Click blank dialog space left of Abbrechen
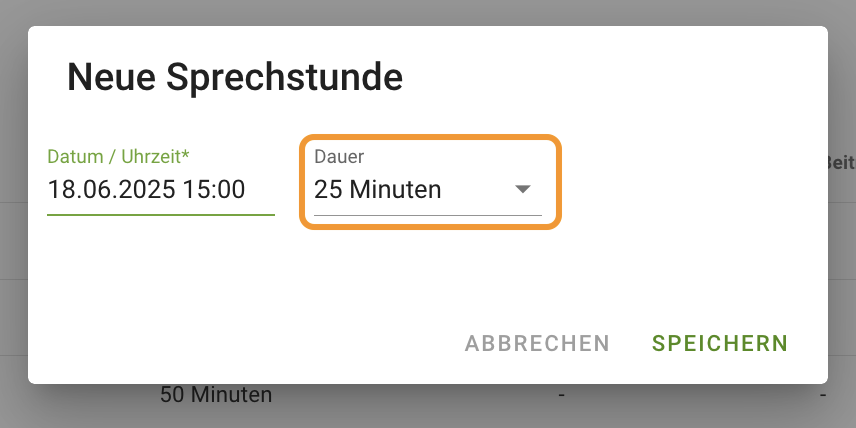Viewport: 856px width, 428px height. tap(246, 343)
